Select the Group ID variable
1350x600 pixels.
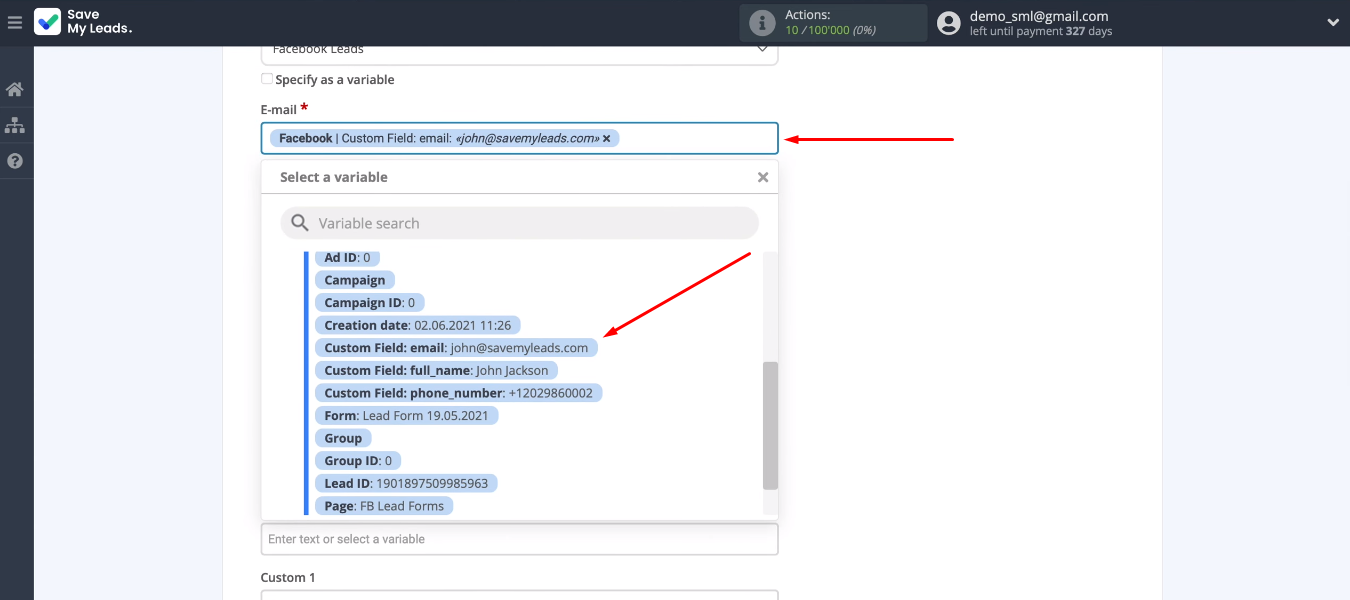point(359,461)
